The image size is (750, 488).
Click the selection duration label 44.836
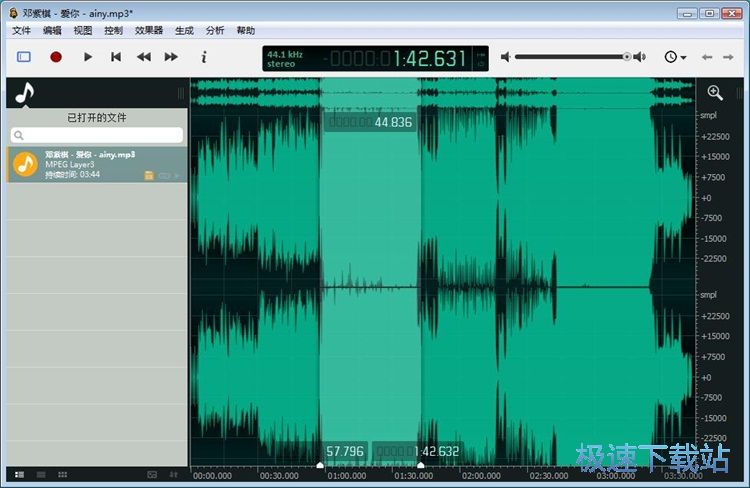[370, 122]
